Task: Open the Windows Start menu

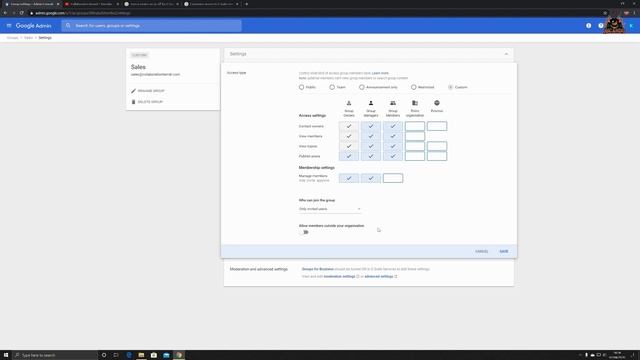Action: [6, 355]
